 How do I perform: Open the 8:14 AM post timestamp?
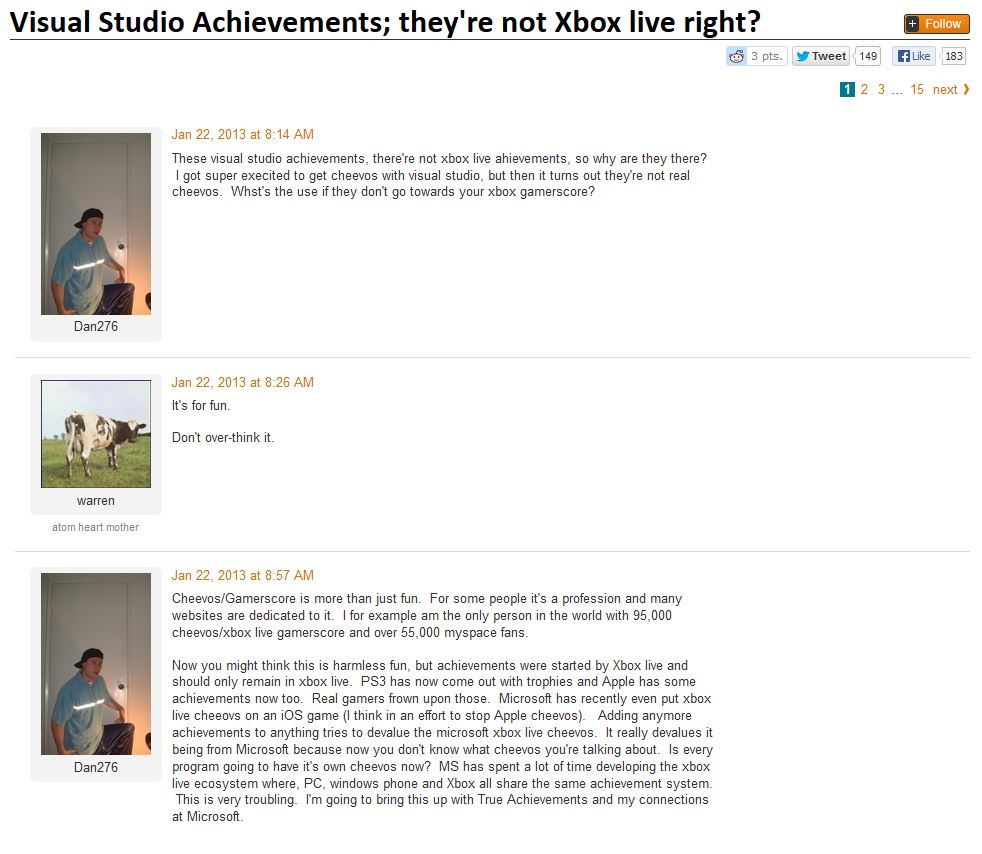click(x=243, y=135)
